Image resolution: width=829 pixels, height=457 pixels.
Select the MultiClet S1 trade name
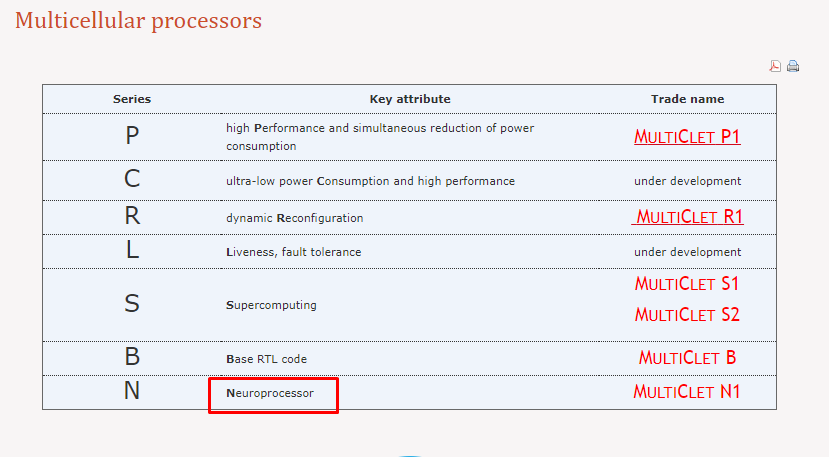687,284
